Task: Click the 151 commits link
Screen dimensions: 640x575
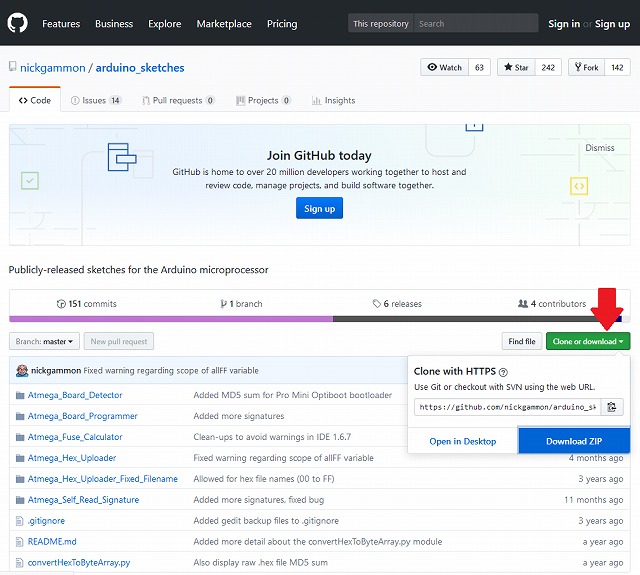Action: (87, 304)
